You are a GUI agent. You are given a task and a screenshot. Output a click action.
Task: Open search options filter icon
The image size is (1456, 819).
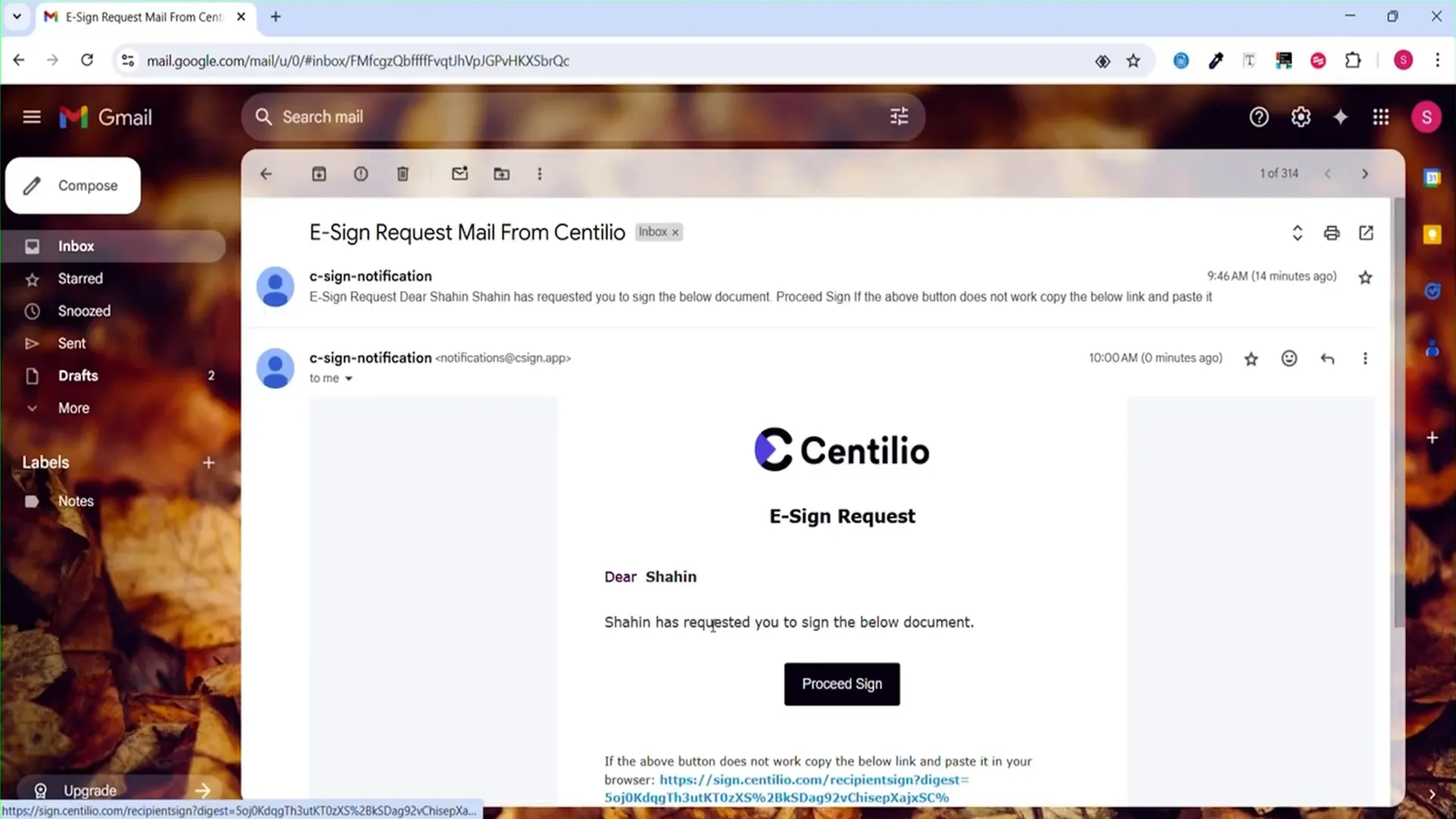coord(899,116)
